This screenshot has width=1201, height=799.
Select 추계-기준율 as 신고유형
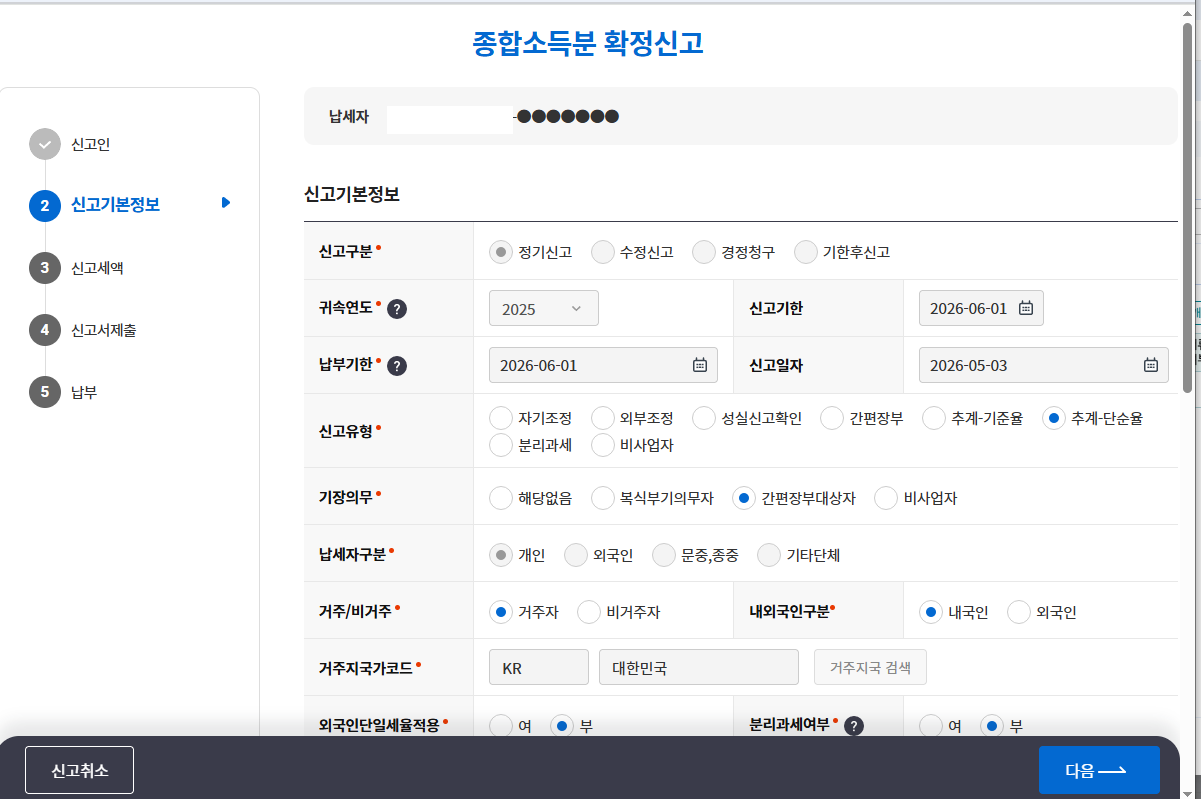point(934,418)
